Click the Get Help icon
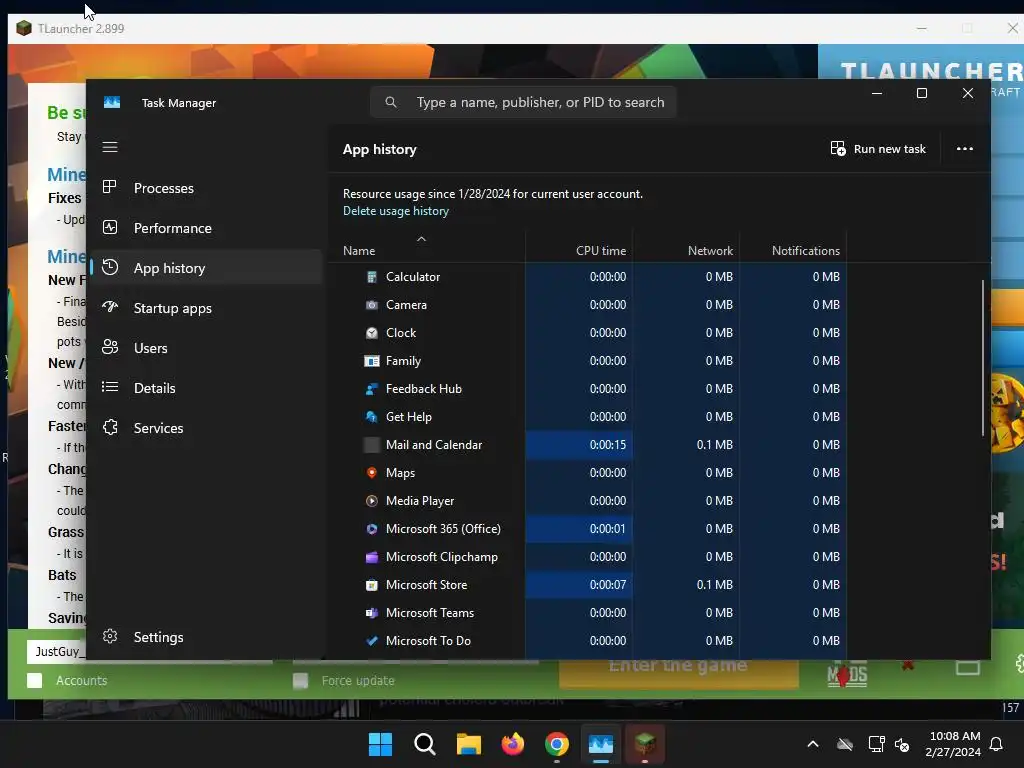The width and height of the screenshot is (1024, 768). coord(372,417)
